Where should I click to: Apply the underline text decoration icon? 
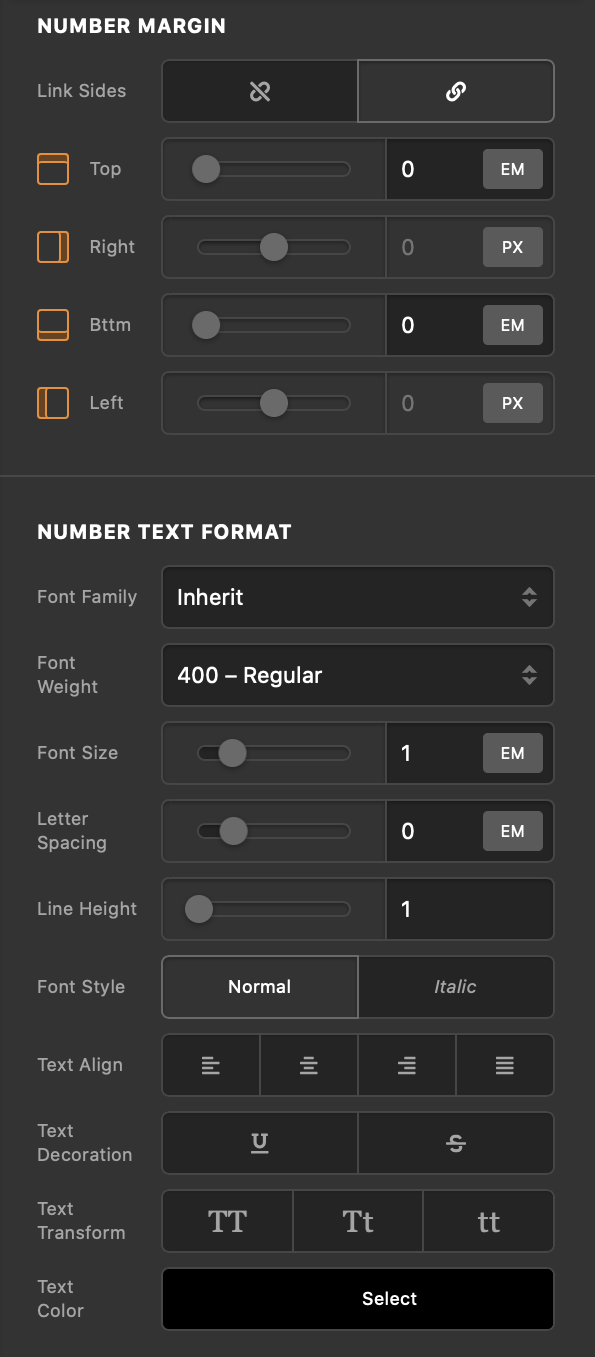click(259, 1143)
